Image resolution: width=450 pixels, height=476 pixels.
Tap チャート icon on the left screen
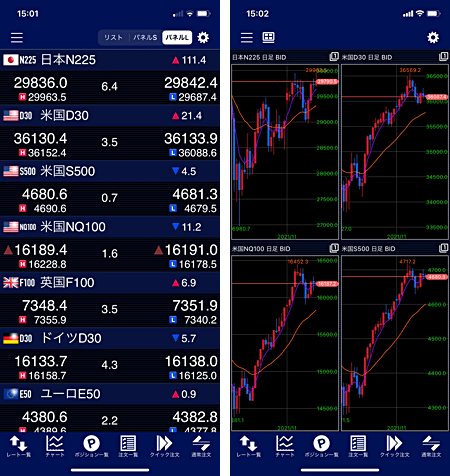click(x=55, y=447)
